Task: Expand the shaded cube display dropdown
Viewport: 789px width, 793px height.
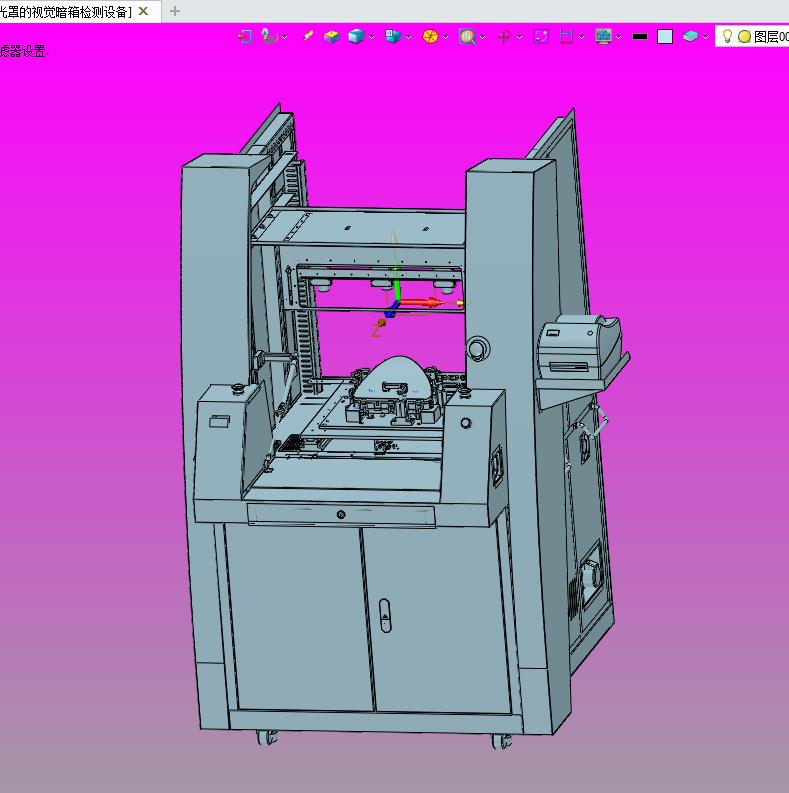Action: click(372, 37)
